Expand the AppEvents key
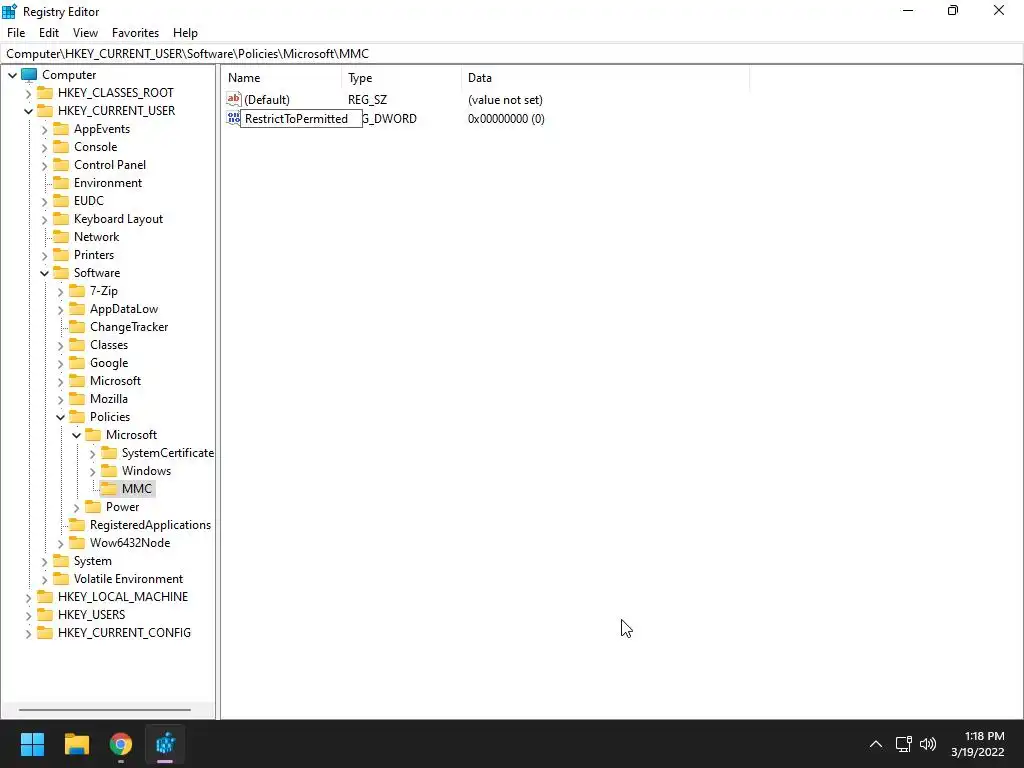 point(44,129)
